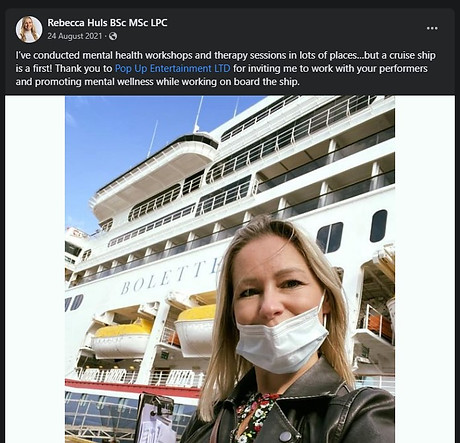Click the blank margin left of photo
Screen dimensions: 460x443
pyautogui.click(x=35, y=269)
